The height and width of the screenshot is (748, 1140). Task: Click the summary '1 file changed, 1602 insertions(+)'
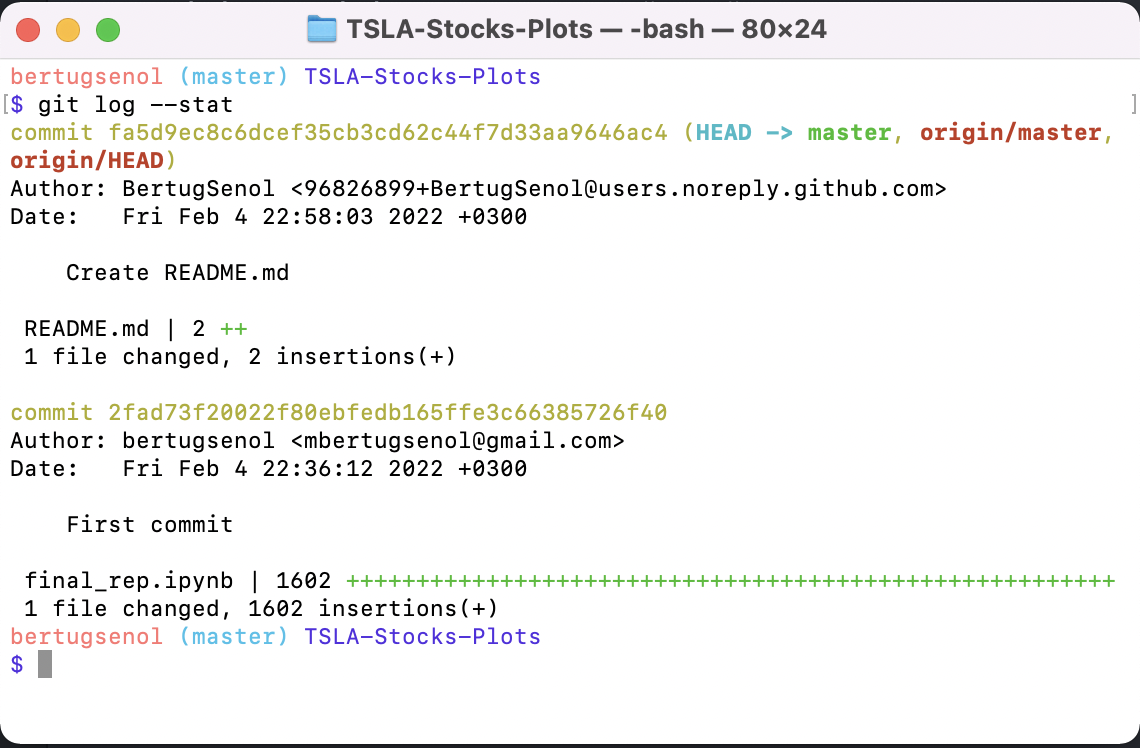click(261, 608)
